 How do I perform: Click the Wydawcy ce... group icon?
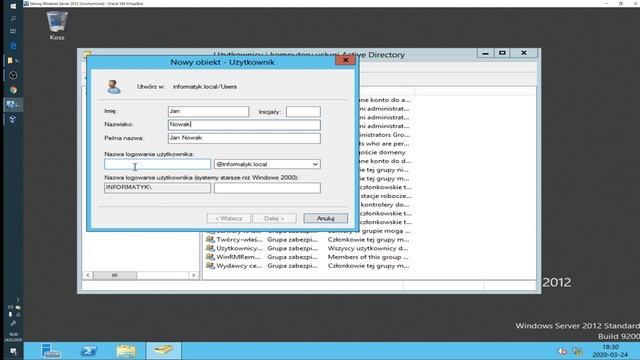[210, 265]
